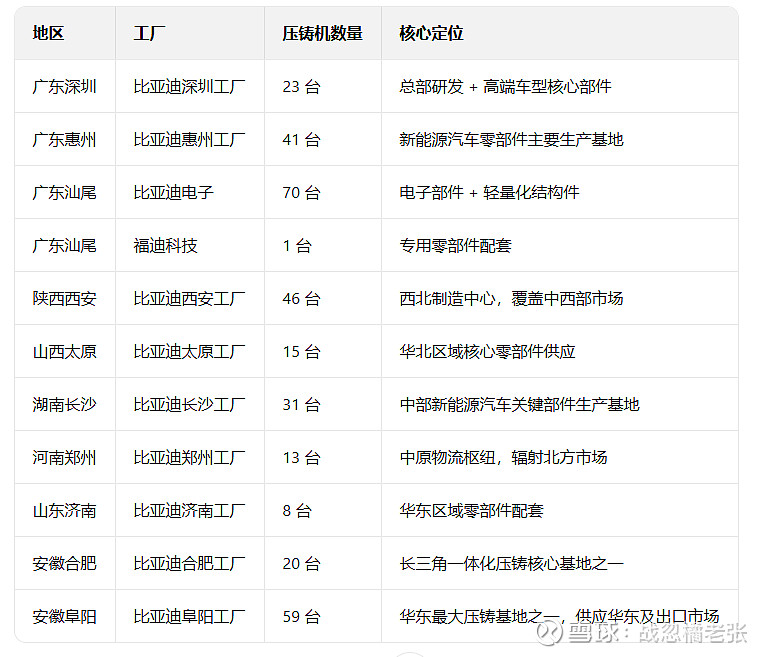770x657 pixels.
Task: Select the 陕西西安 region cell
Action: (64, 299)
